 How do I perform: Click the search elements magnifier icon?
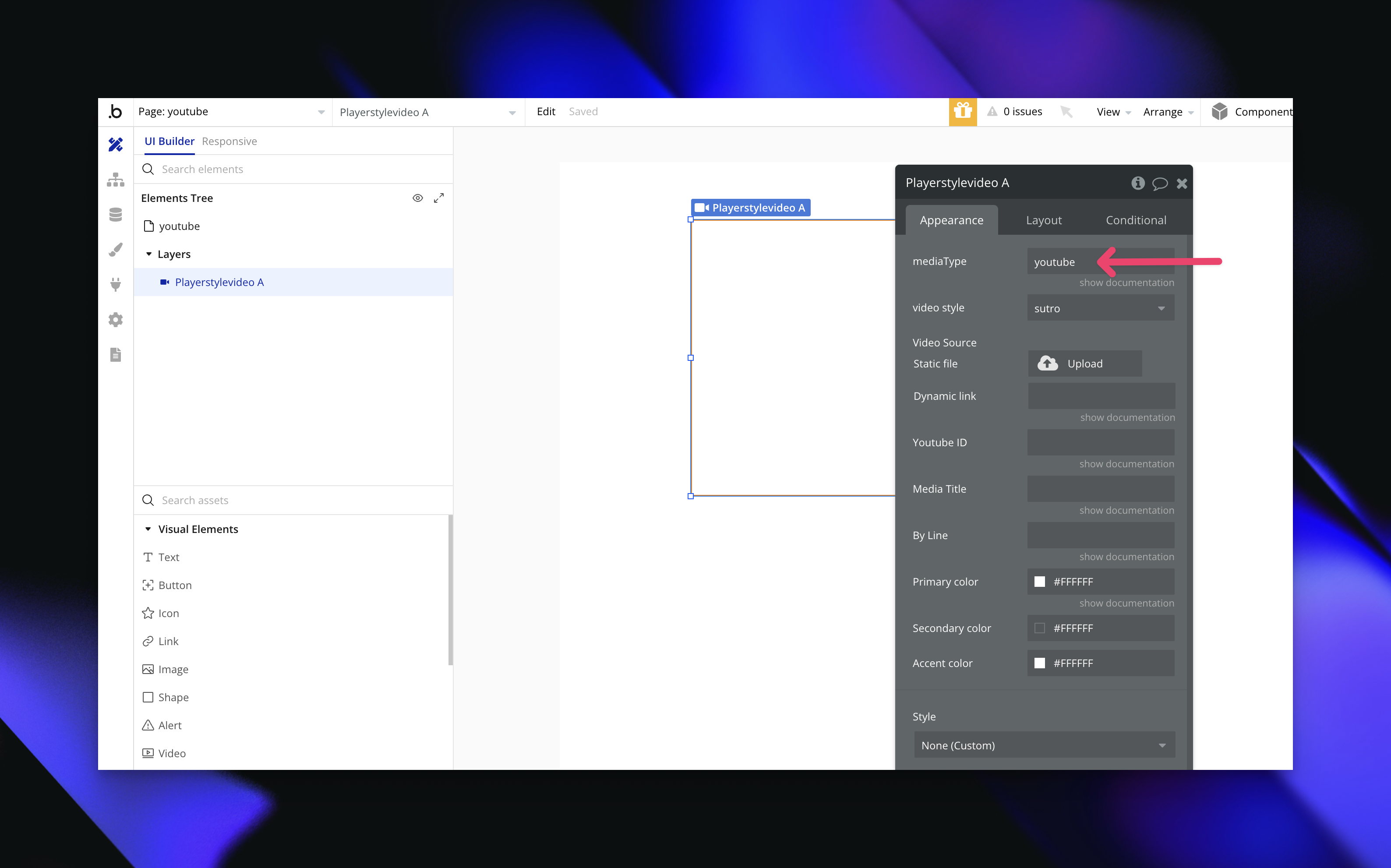pyautogui.click(x=148, y=169)
